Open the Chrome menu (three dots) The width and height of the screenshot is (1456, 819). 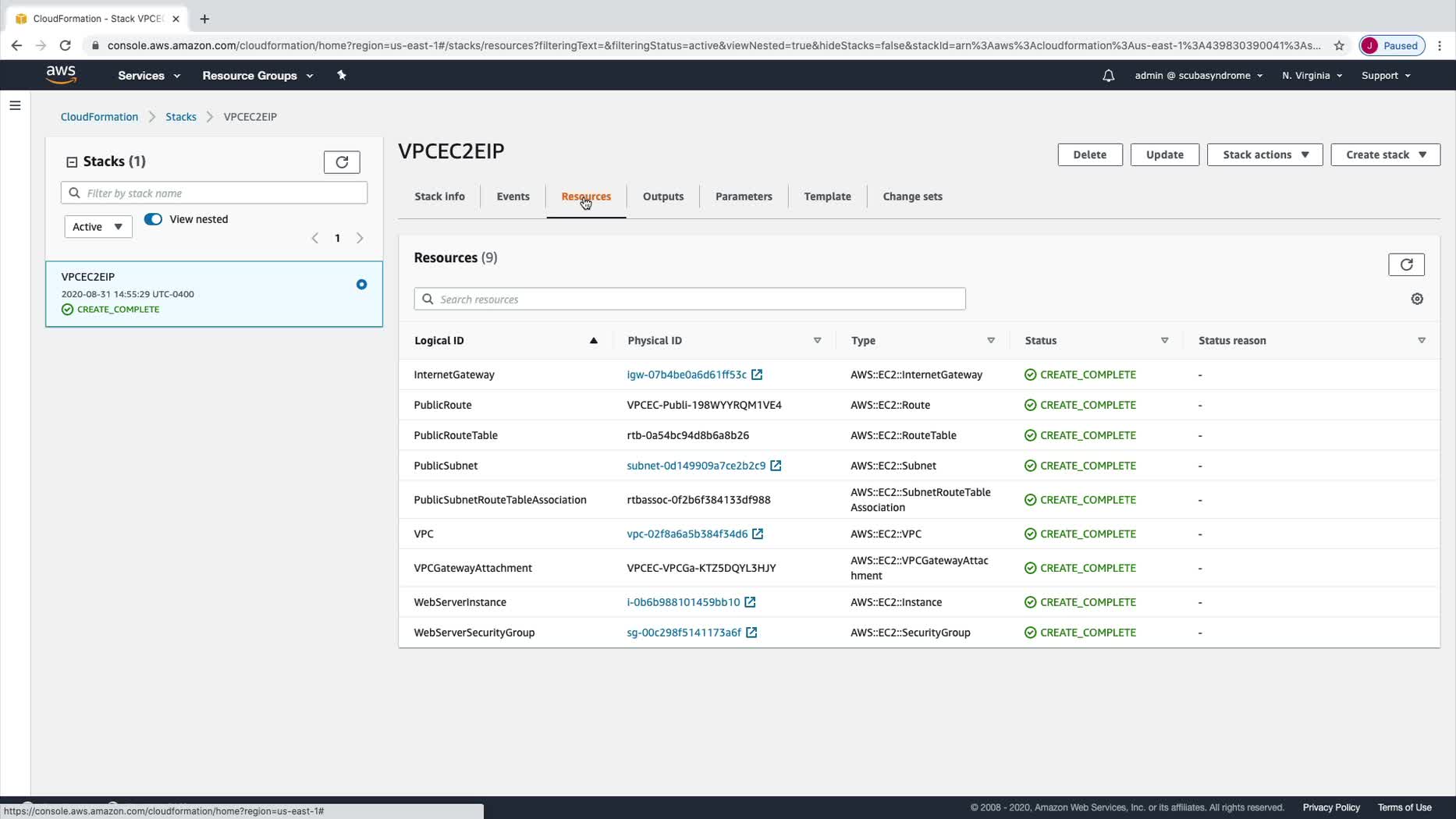(1440, 45)
